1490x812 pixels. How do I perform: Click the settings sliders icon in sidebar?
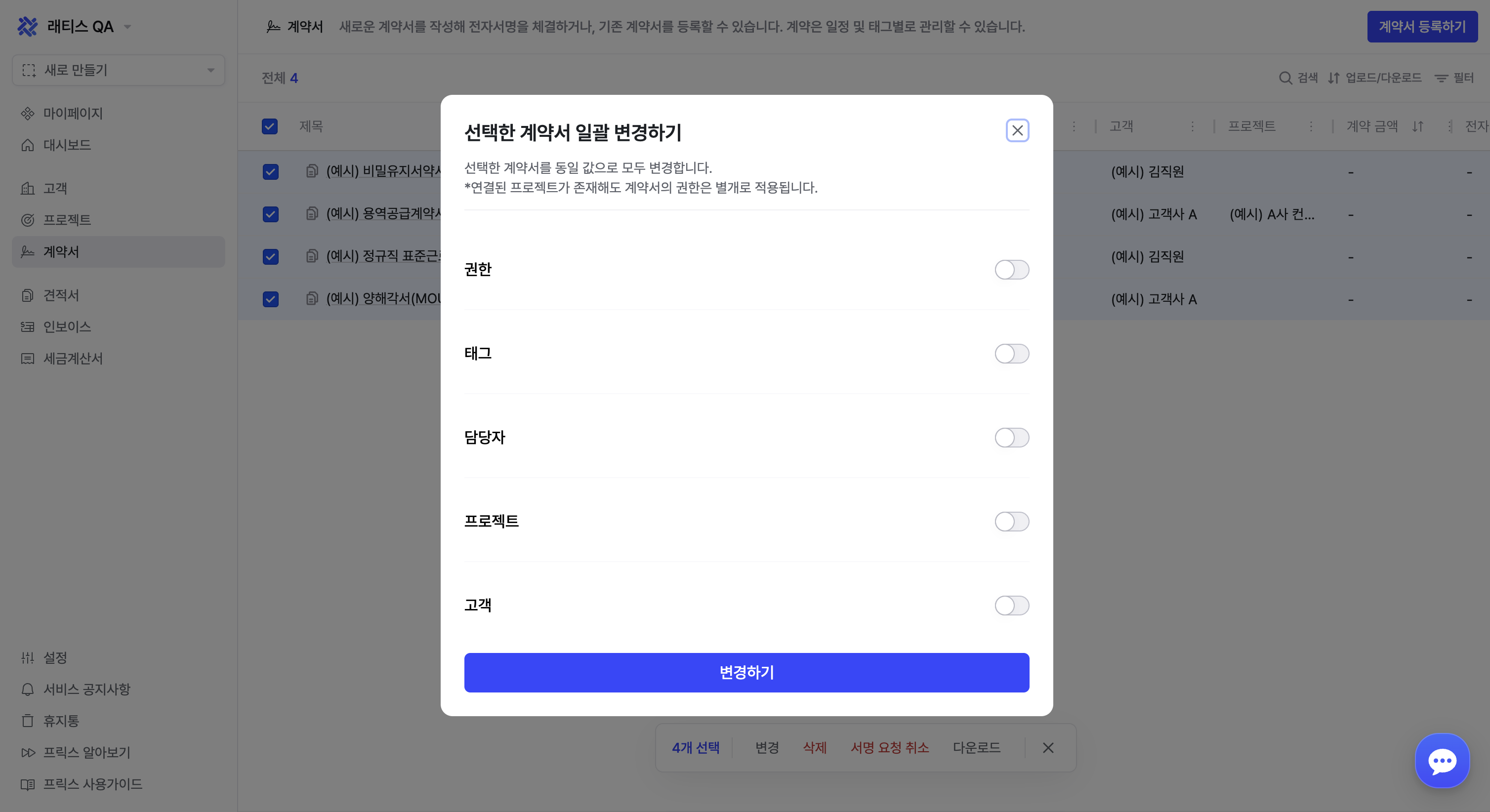pos(27,657)
